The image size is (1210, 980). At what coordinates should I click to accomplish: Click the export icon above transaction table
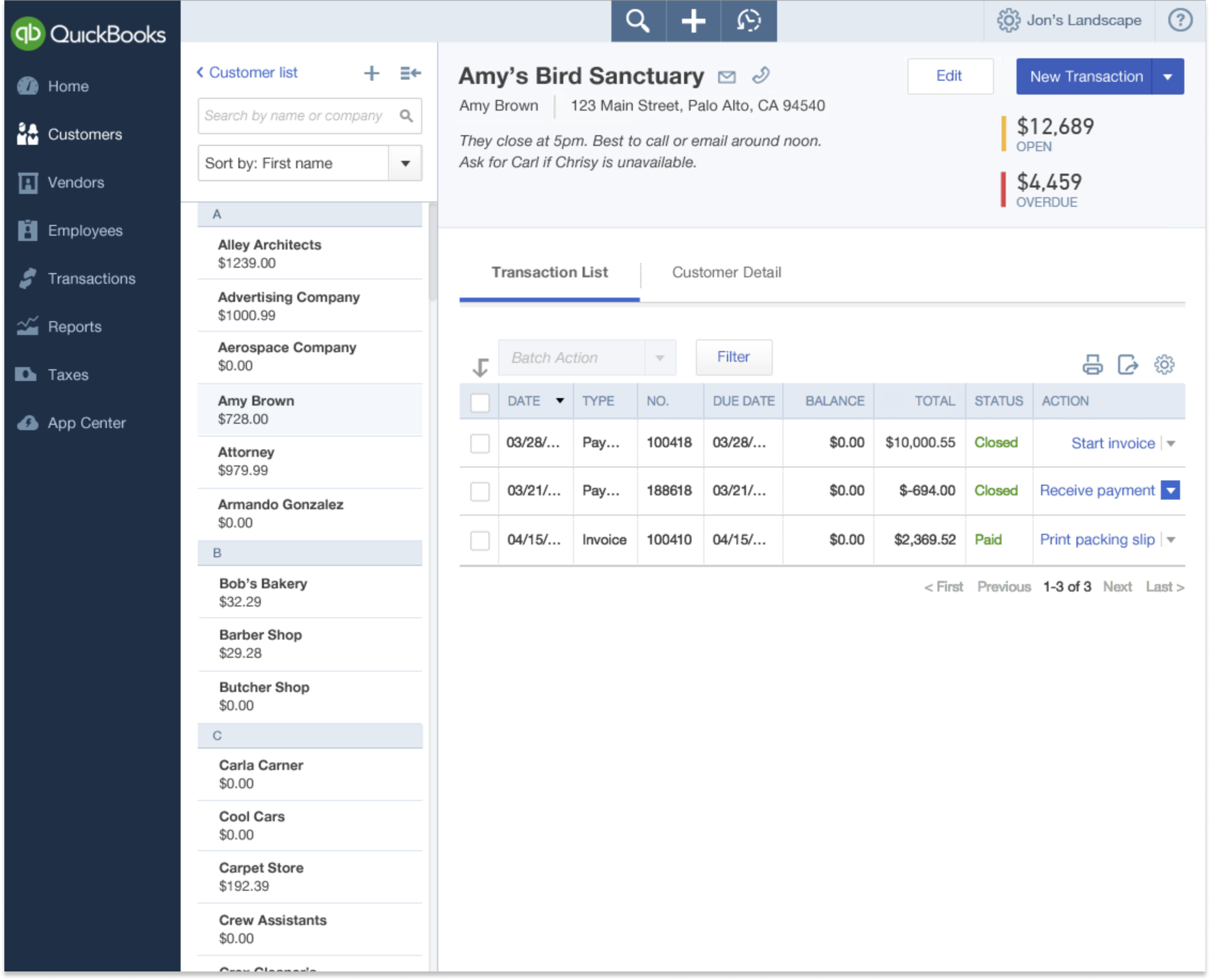[1127, 364]
